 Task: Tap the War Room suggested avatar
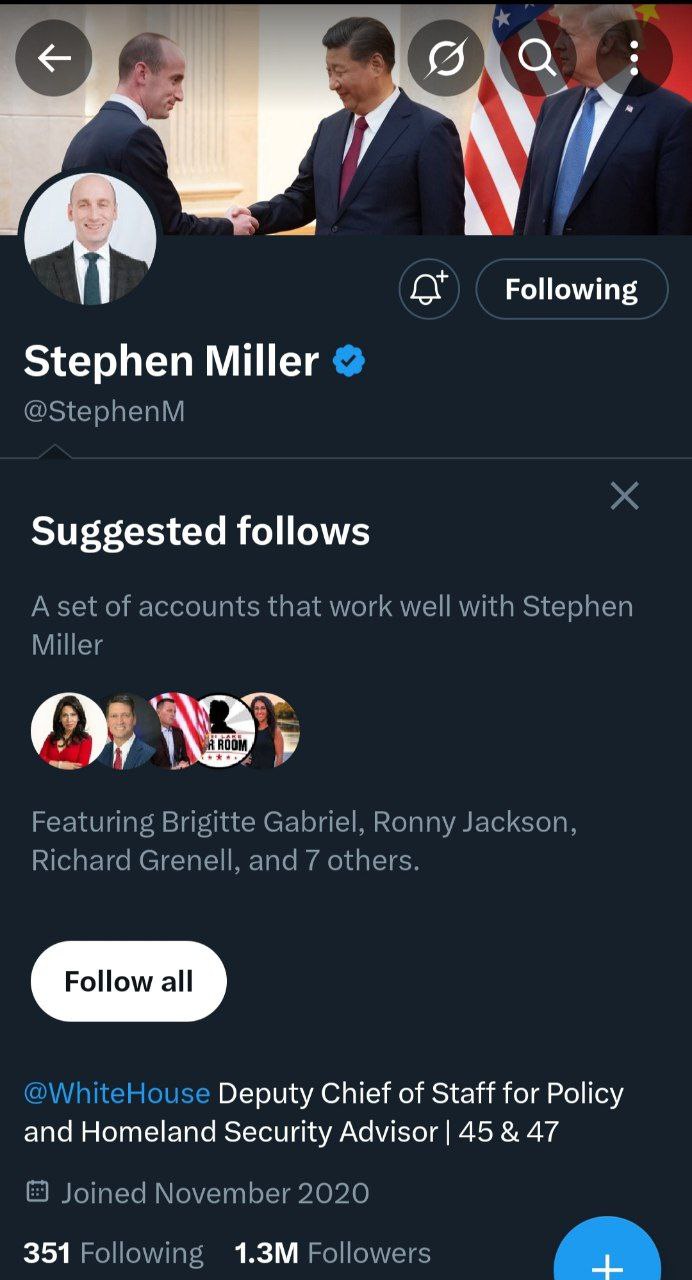(224, 731)
